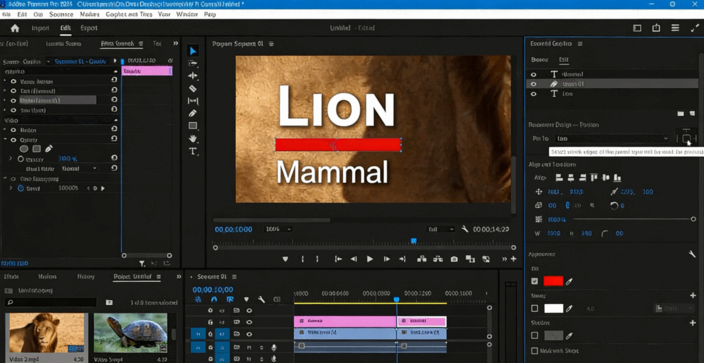Add another shadow with plus icon
Image resolution: width=704 pixels, height=363 pixels.
click(x=692, y=323)
